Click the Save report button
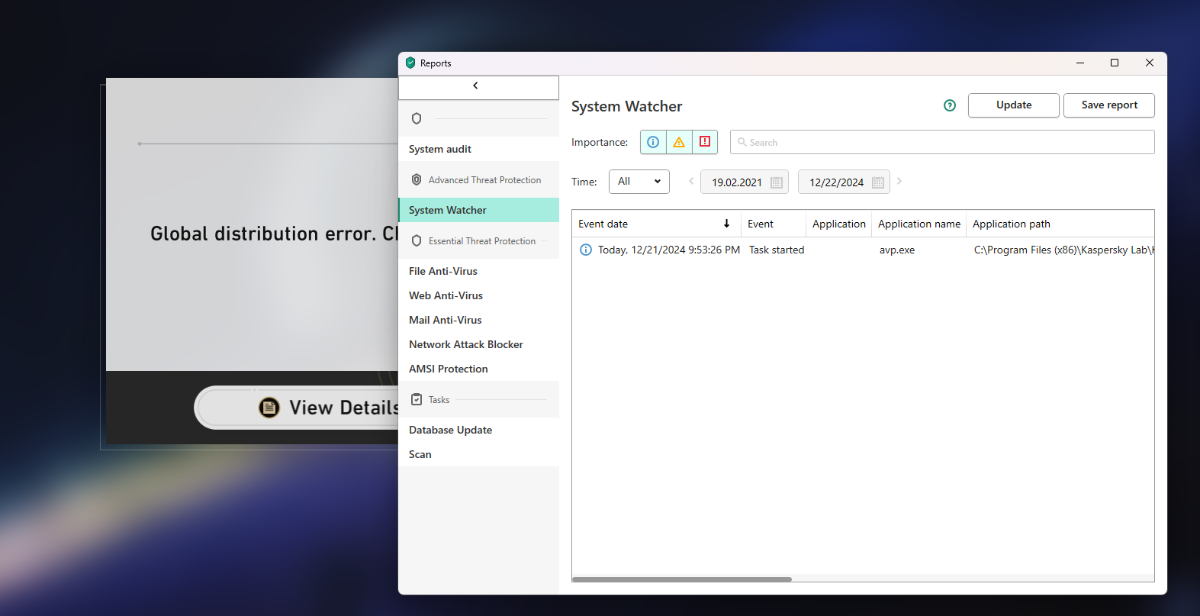The image size is (1200, 616). coord(1108,105)
